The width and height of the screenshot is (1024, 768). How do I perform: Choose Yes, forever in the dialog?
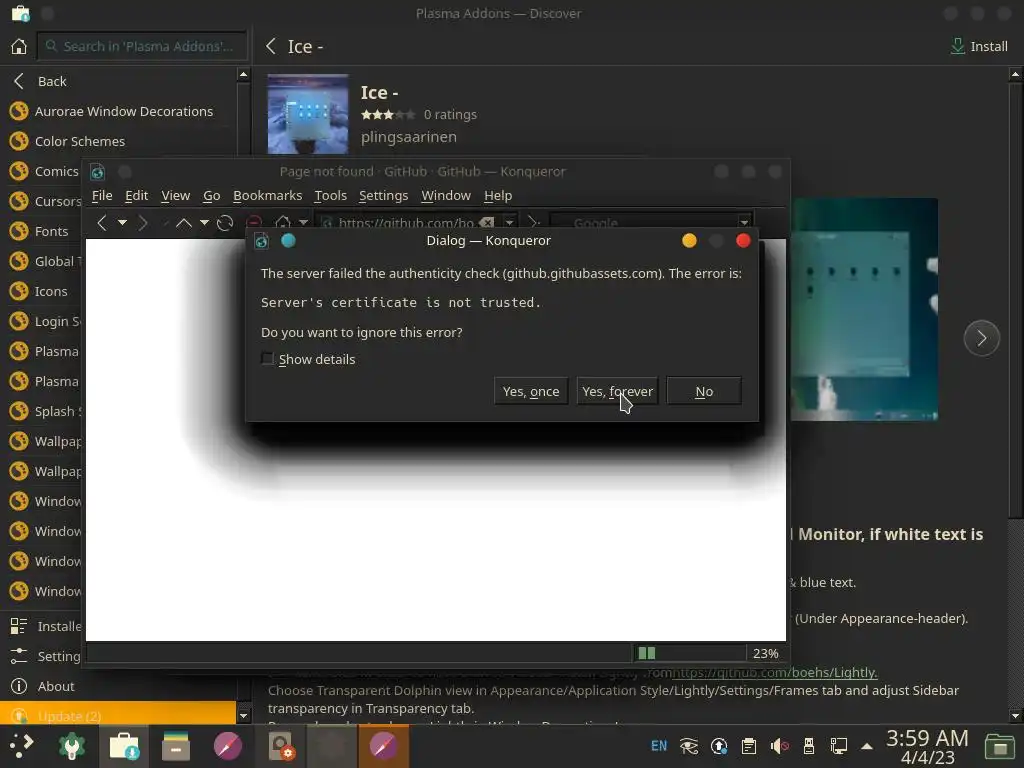(617, 391)
